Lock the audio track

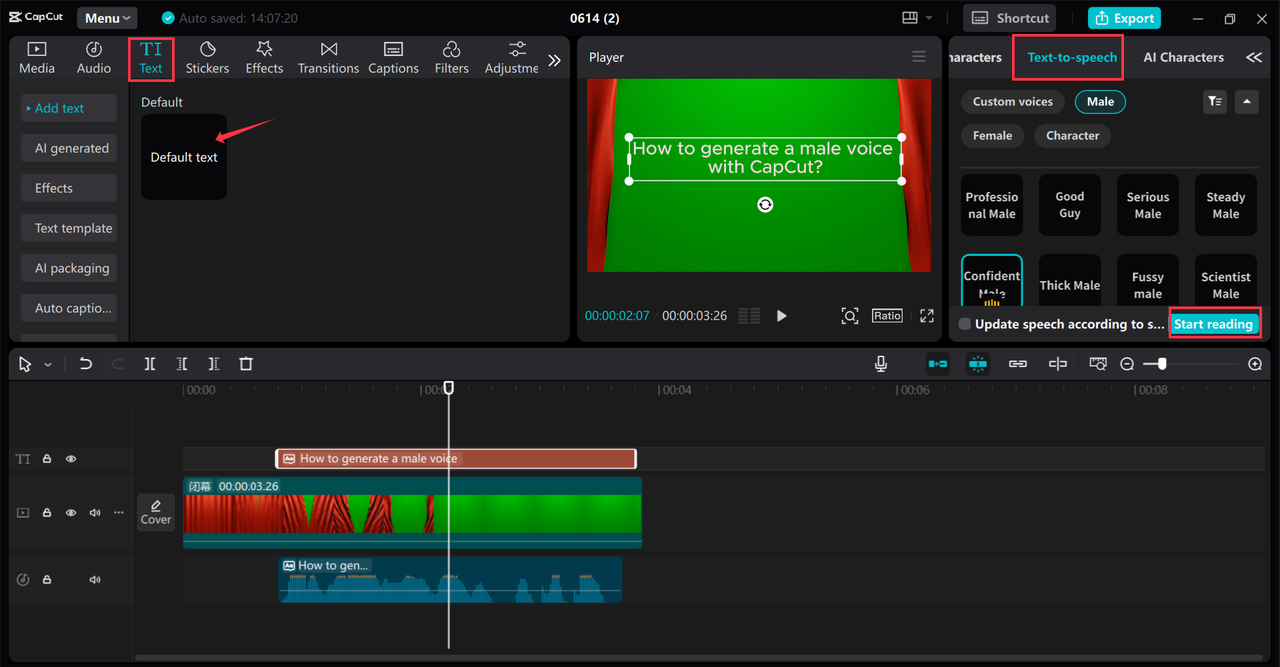pyautogui.click(x=46, y=580)
